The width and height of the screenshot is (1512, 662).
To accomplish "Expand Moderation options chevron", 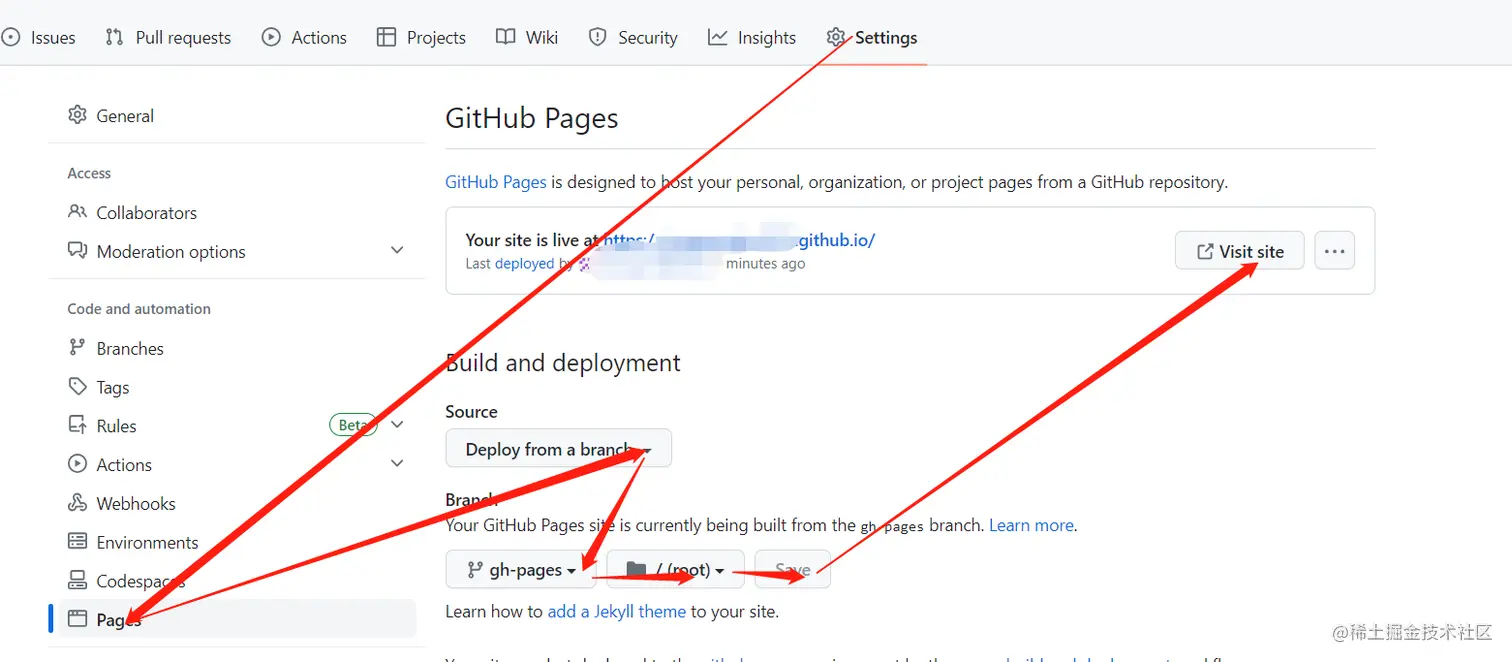I will pos(397,251).
